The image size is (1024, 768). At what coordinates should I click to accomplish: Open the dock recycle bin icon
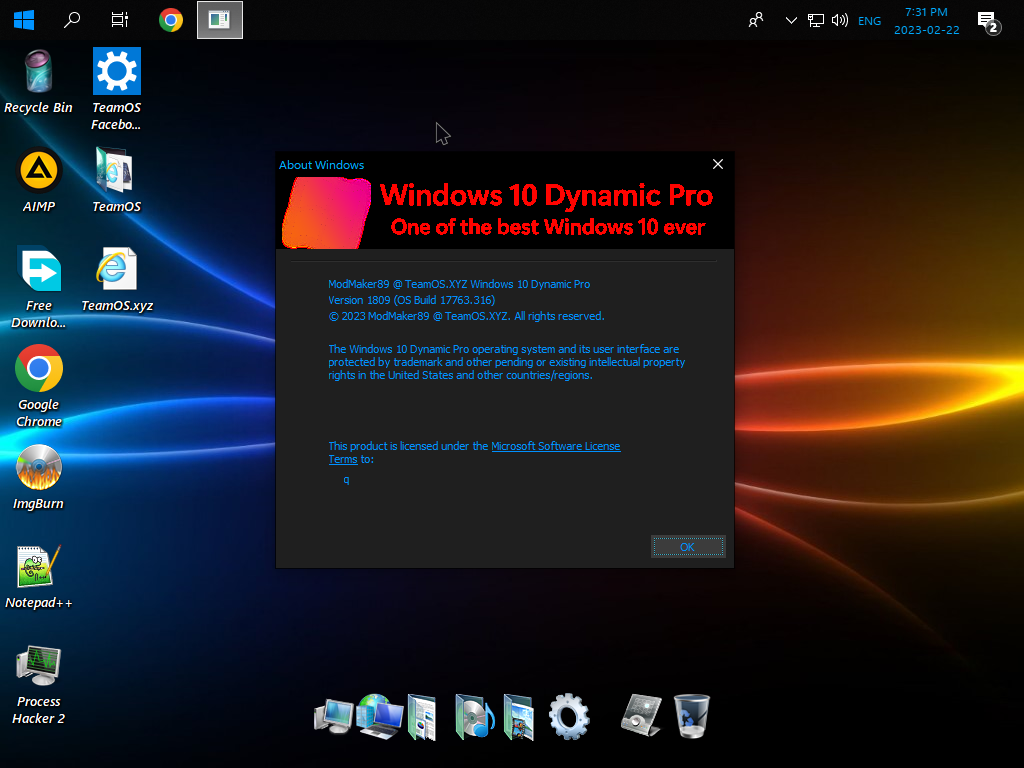point(692,716)
